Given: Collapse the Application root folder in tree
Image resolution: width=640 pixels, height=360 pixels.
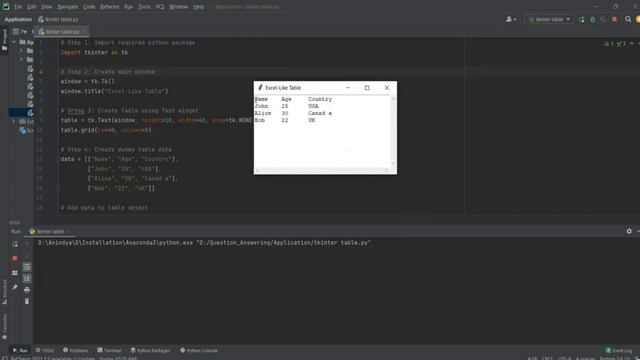Looking at the screenshot, I should [14, 42].
